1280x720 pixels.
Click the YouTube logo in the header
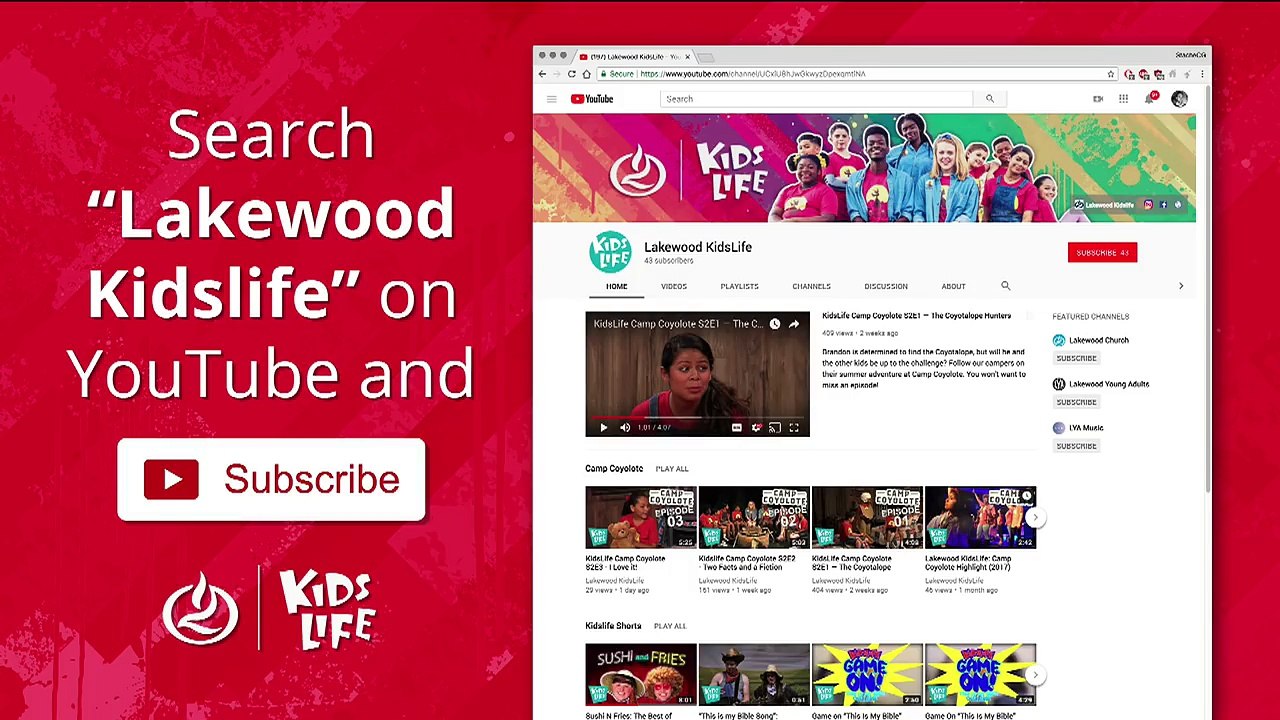592,99
